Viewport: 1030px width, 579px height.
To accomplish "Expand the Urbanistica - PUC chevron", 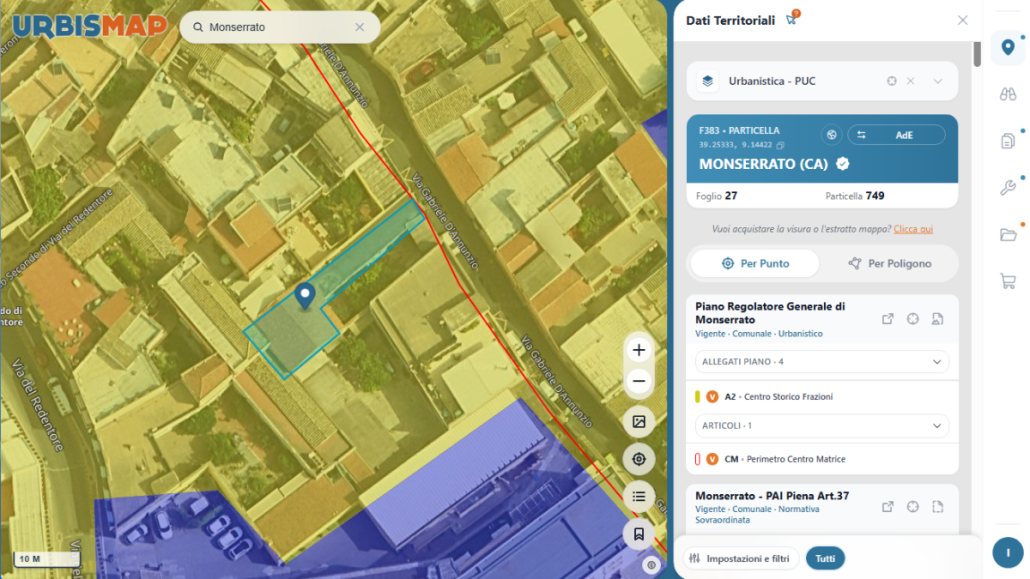I will 937,81.
